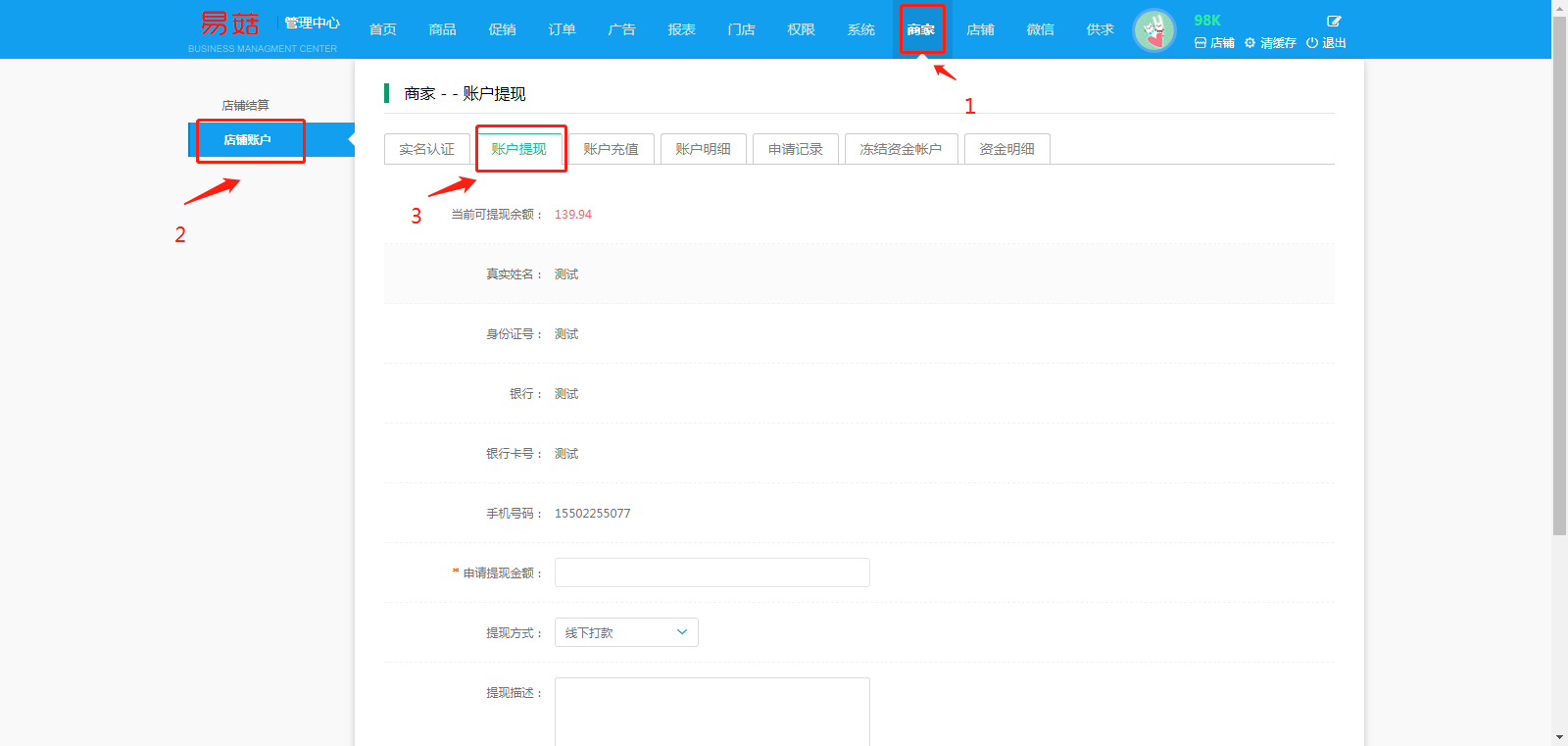Click the scrollbar up arrow
Screen dimensions: 1568x746
(1560, 7)
